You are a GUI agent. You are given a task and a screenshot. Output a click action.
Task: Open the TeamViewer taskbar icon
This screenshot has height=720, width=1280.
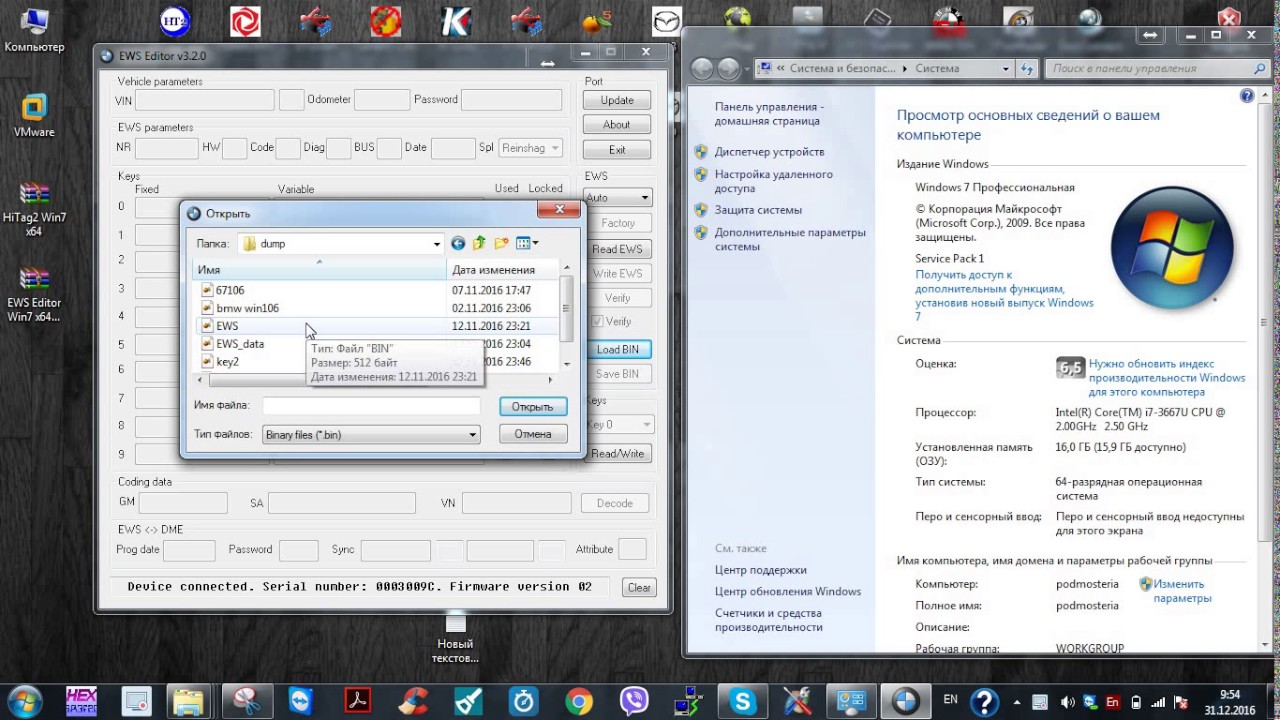[300, 702]
